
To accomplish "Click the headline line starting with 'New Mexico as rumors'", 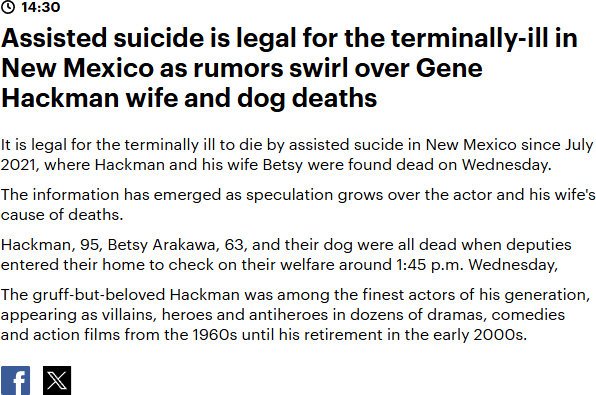I will click(x=242, y=68).
